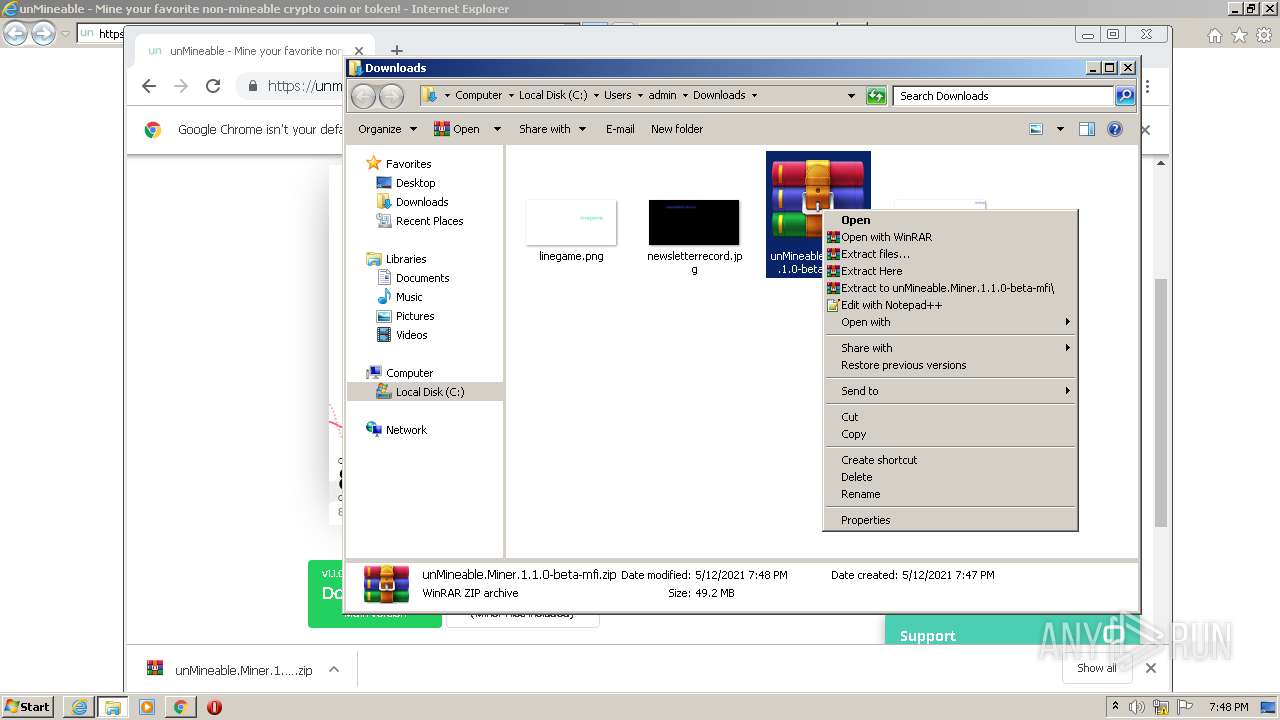
Task: Select Downloads in navigation pane
Action: [421, 202]
